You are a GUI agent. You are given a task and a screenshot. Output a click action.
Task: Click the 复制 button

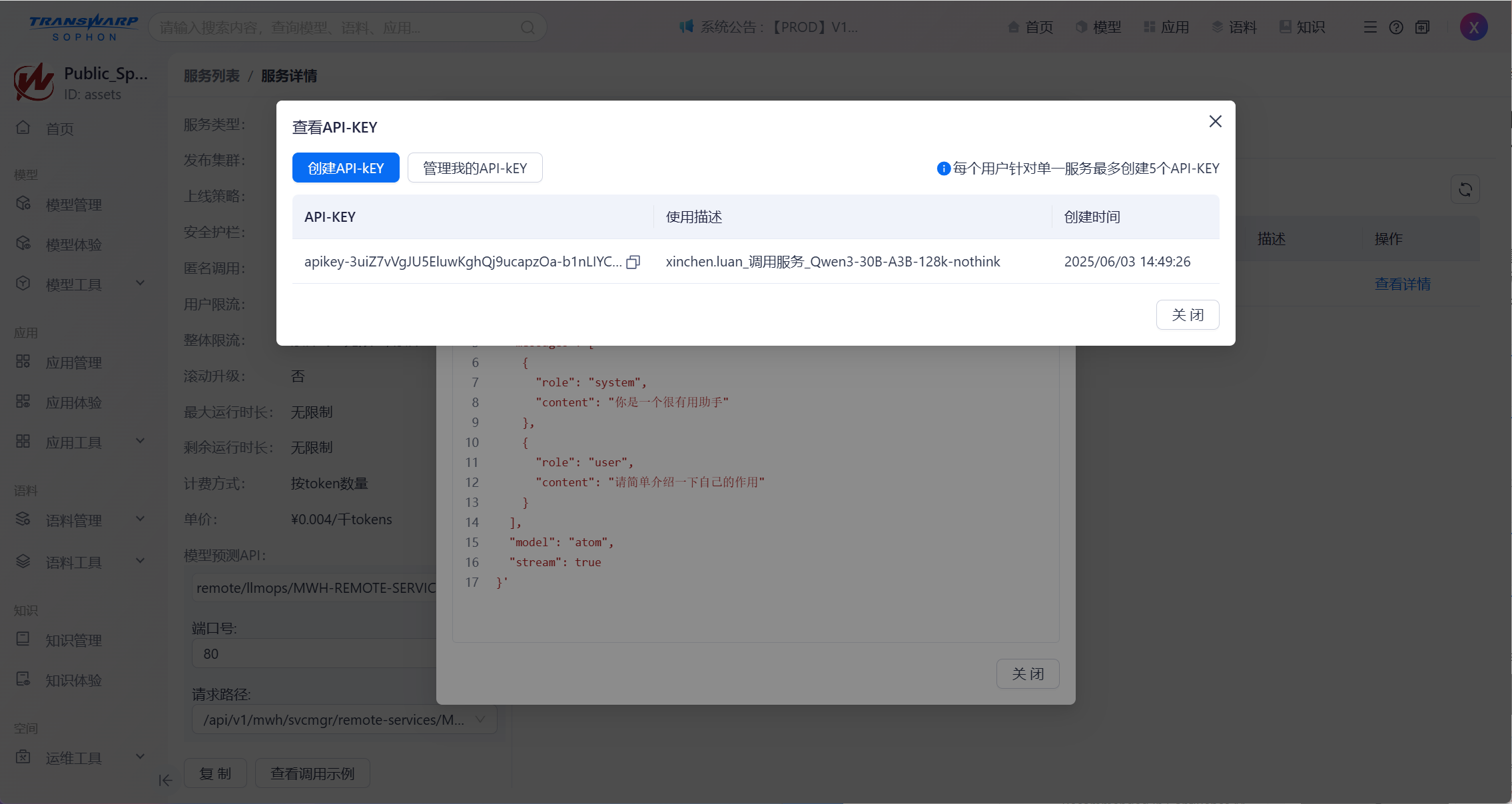pyautogui.click(x=215, y=773)
